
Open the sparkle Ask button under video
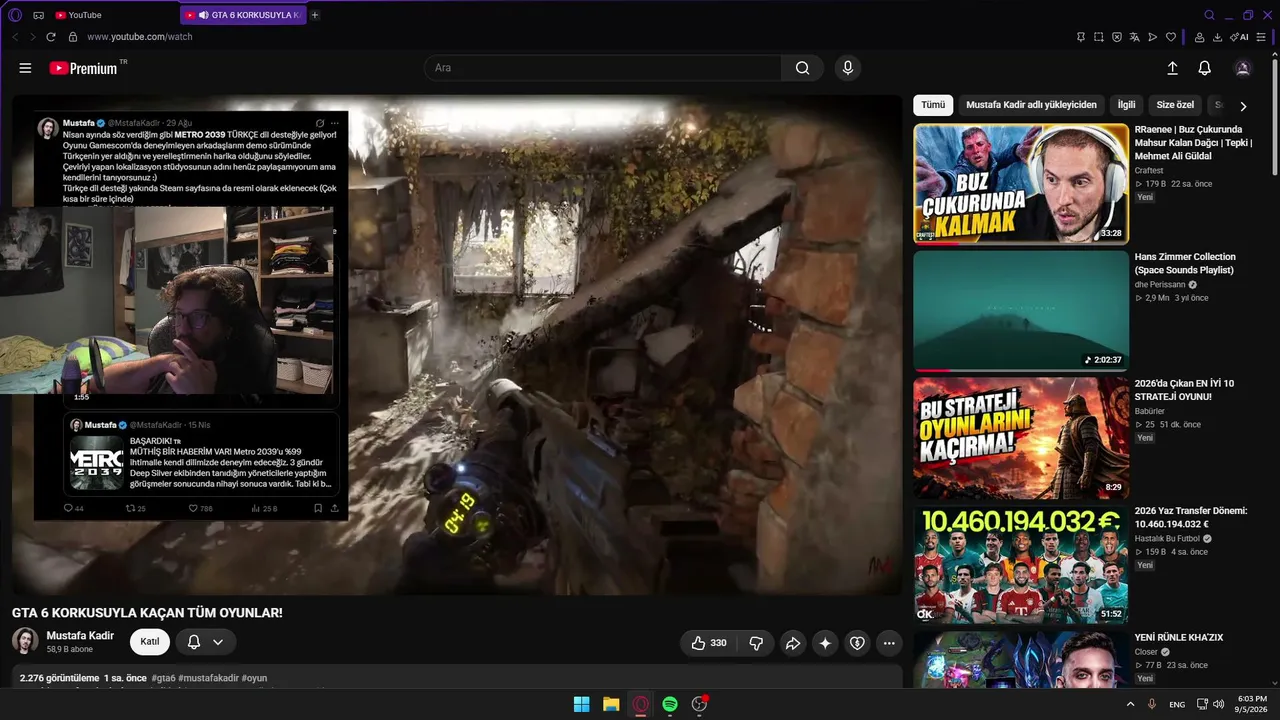pos(825,643)
